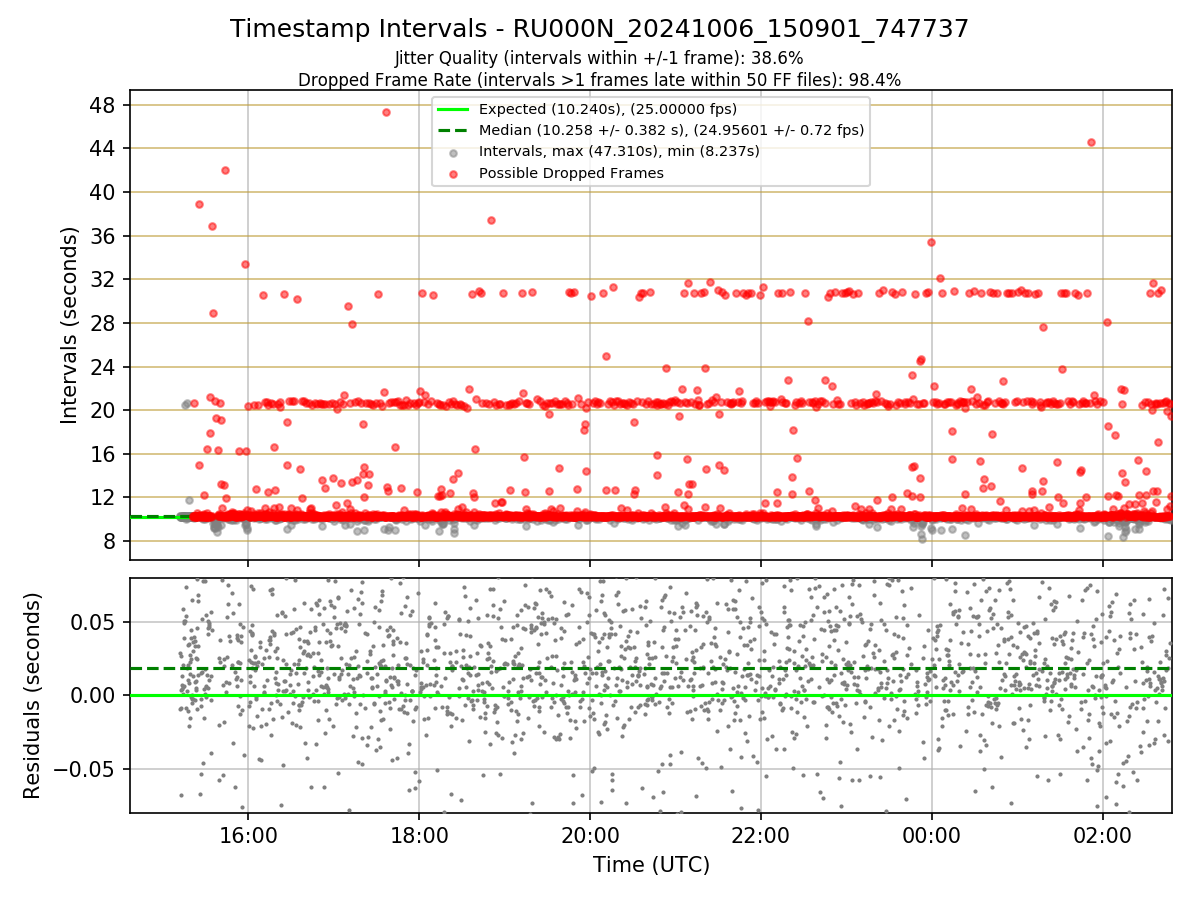The height and width of the screenshot is (900, 1200).
Task: Click the 'Dropped Frame Rate' subtitle line
Action: click(599, 80)
